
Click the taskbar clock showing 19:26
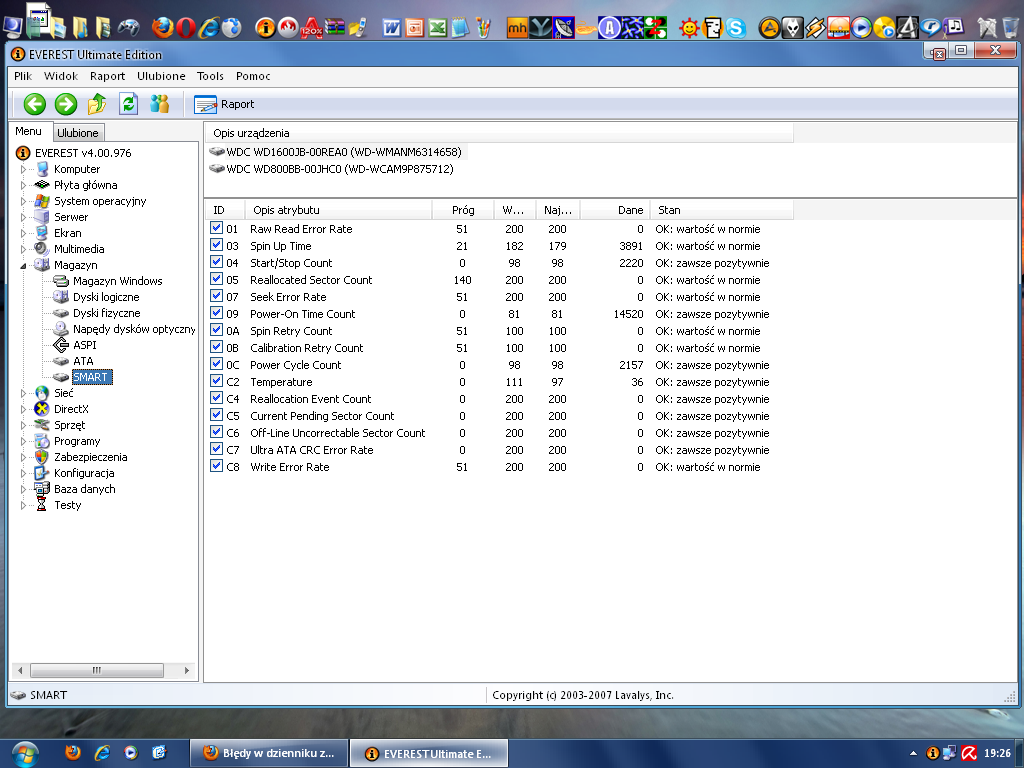[x=997, y=753]
